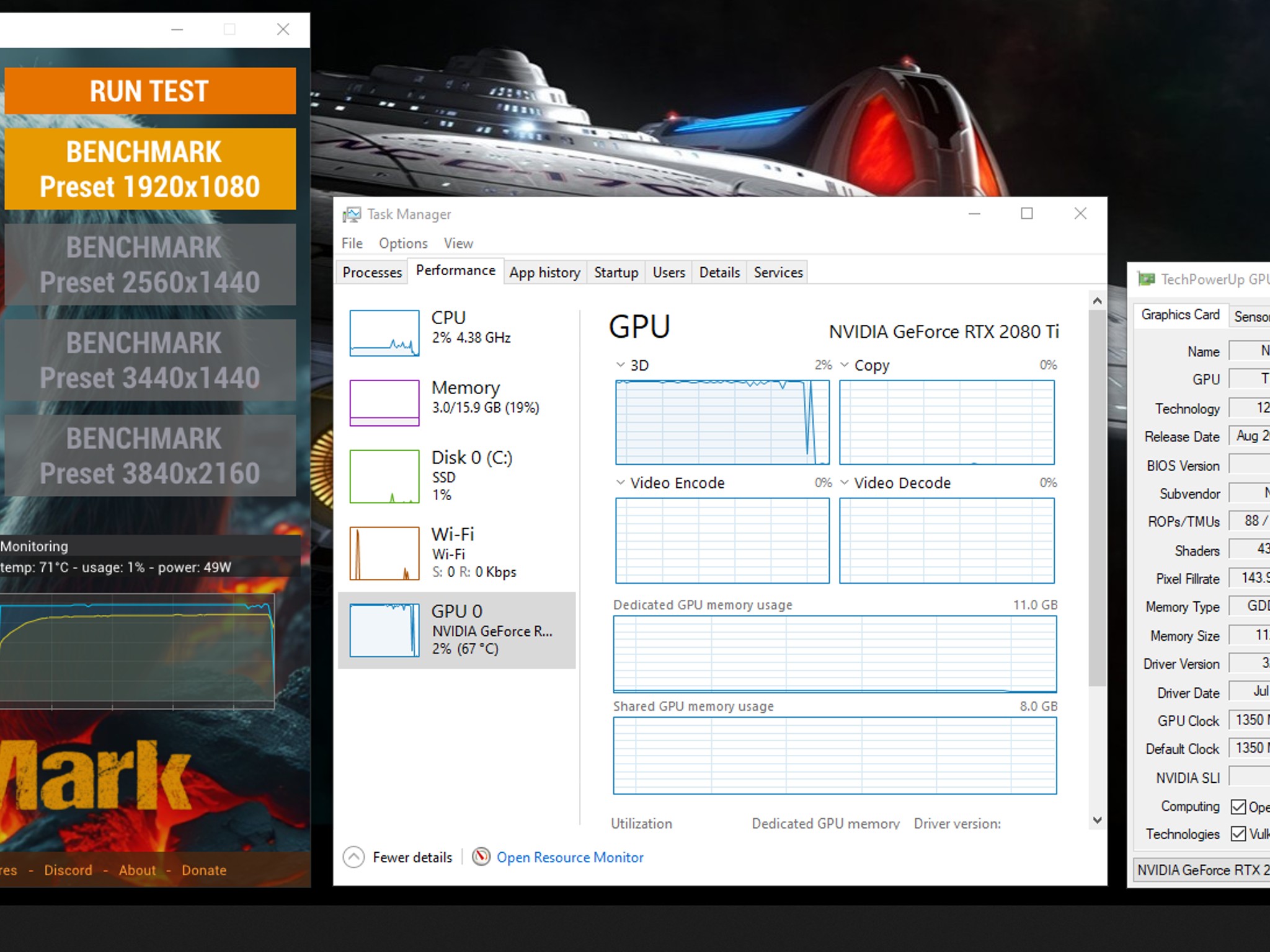The height and width of the screenshot is (952, 1270).
Task: Click the Fewer details up-arrow icon
Action: pos(353,857)
